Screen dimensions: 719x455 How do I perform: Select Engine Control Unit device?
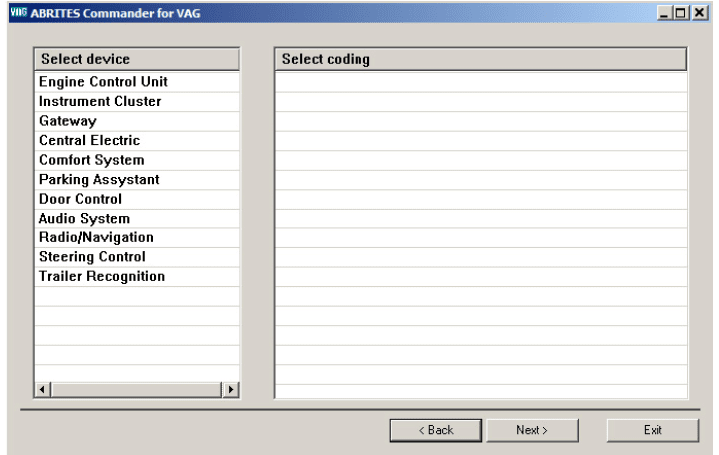click(x=103, y=82)
